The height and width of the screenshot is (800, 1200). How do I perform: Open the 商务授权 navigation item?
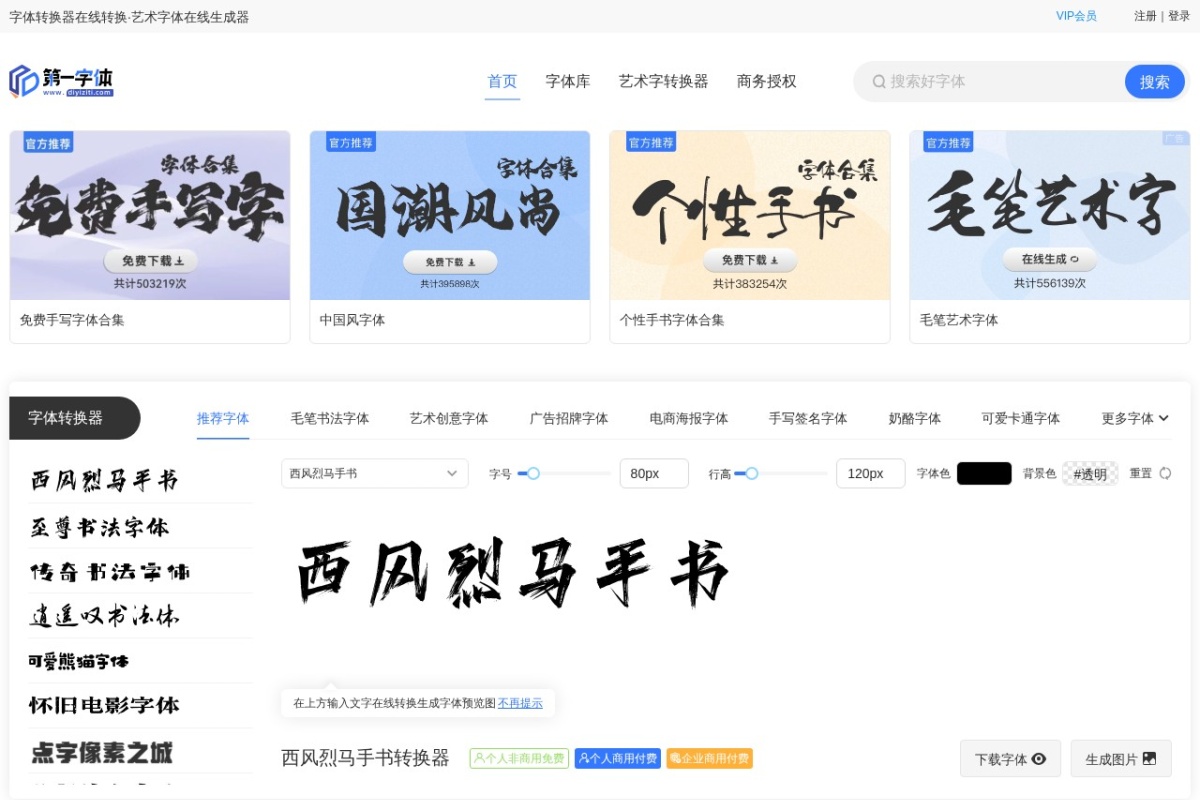[x=767, y=82]
